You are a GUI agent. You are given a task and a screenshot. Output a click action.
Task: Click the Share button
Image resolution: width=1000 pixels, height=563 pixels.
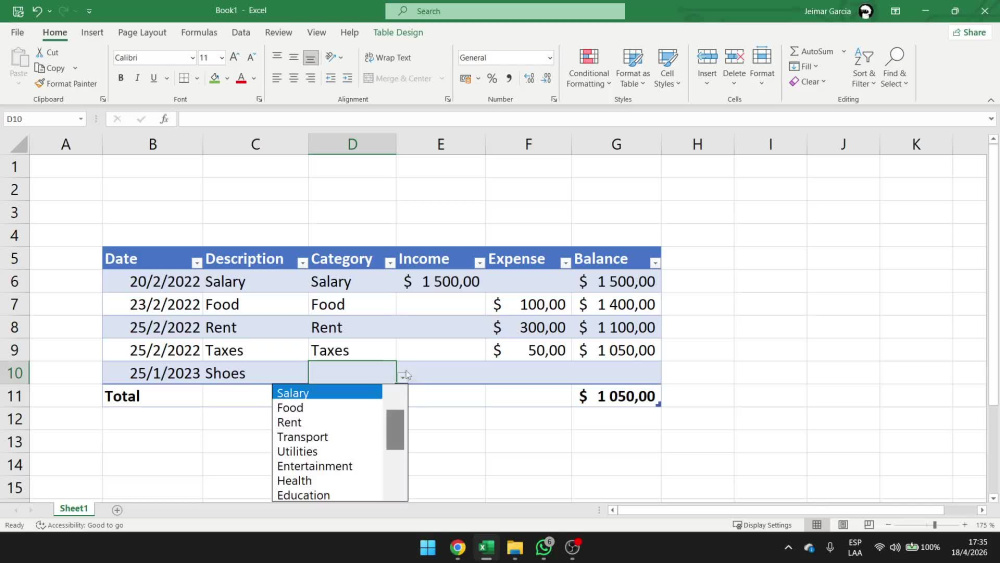coord(969,32)
